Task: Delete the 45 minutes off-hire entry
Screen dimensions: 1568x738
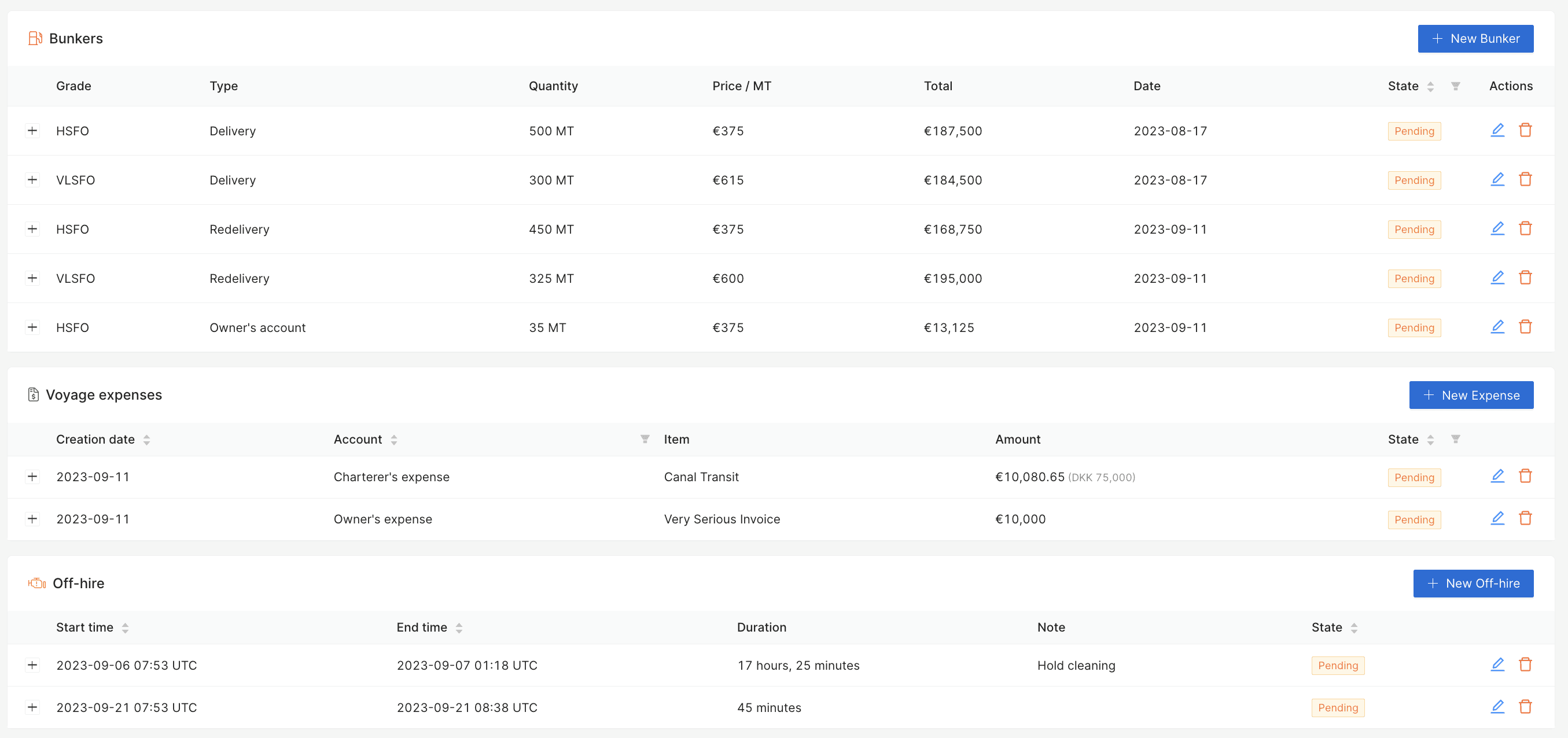Action: click(1525, 707)
